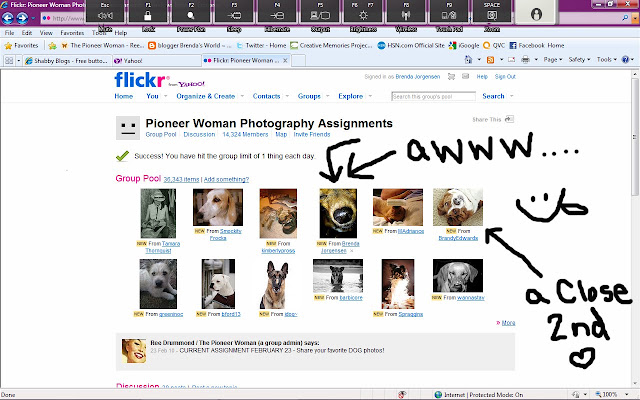This screenshot has height=400, width=640.
Task: Click the popup blocker status bar icon
Action: point(402,394)
